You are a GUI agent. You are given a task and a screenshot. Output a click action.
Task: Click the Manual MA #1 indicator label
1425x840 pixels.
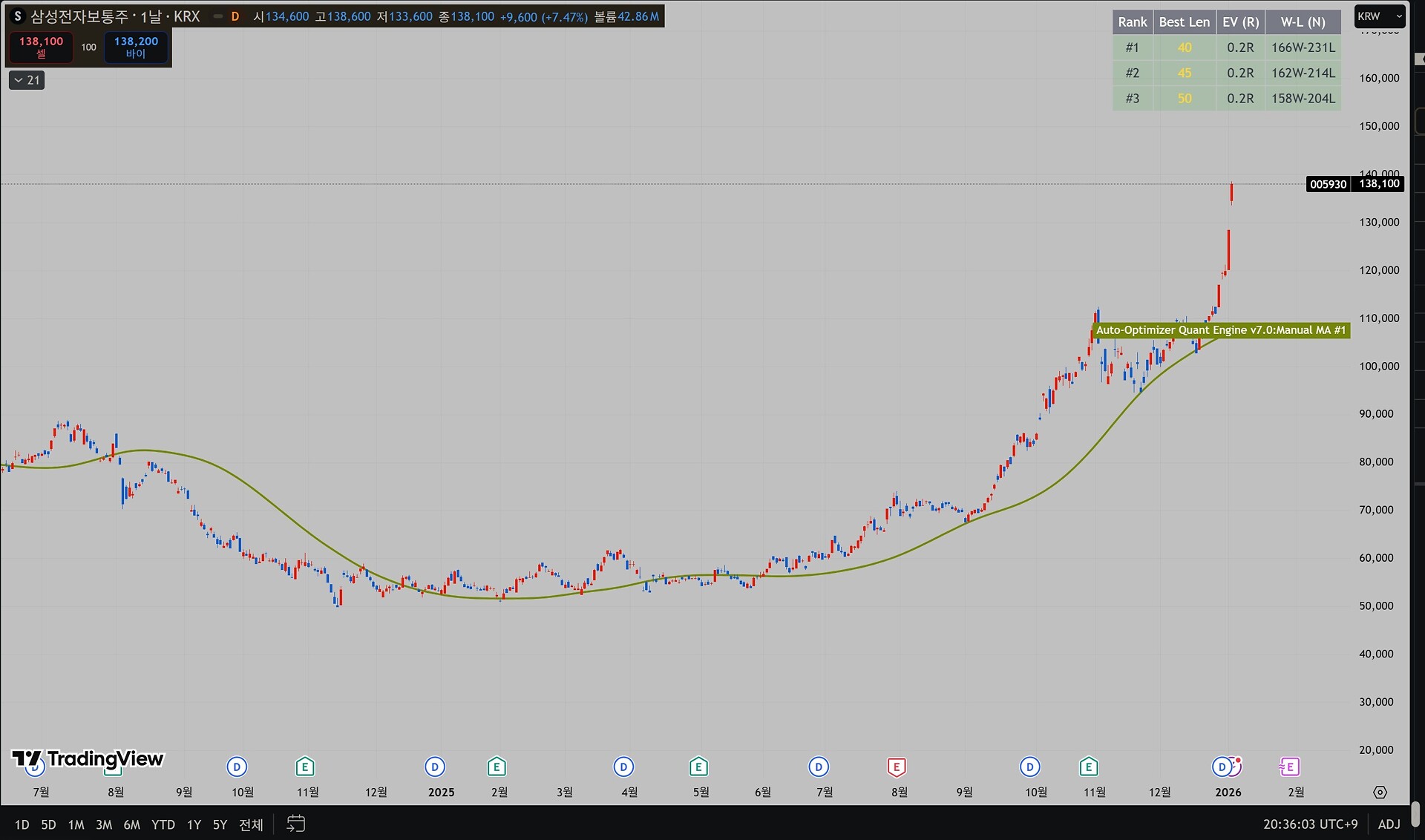1220,330
